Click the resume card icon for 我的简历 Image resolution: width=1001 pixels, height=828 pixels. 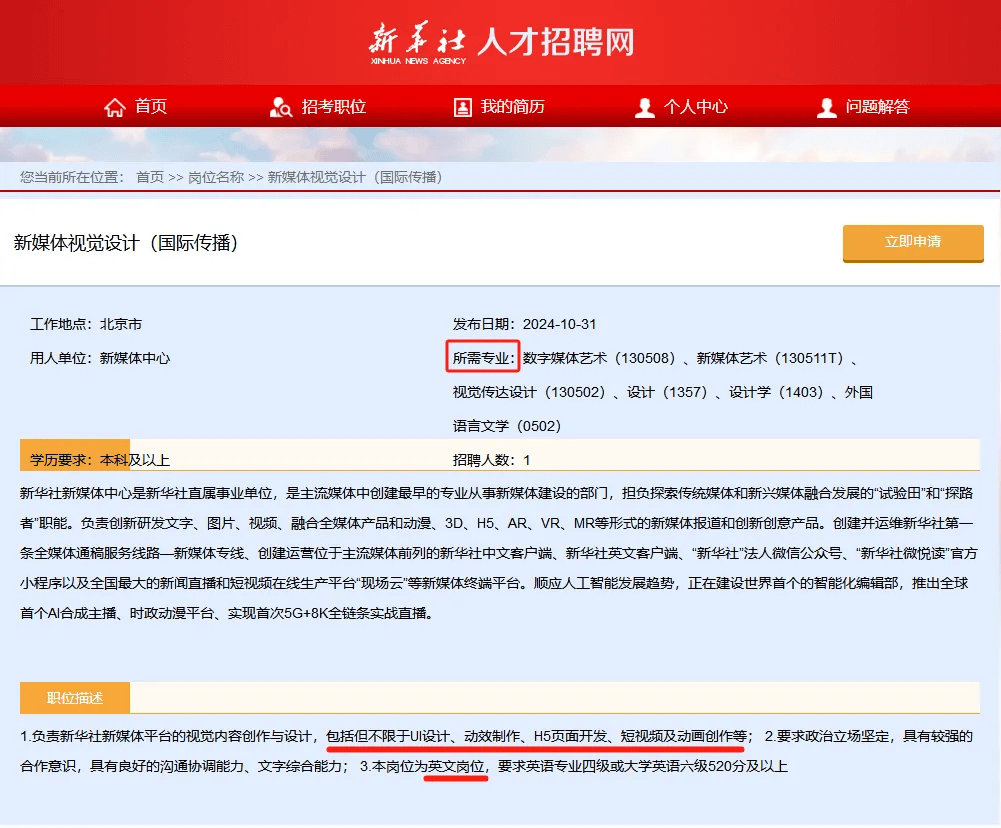click(462, 107)
